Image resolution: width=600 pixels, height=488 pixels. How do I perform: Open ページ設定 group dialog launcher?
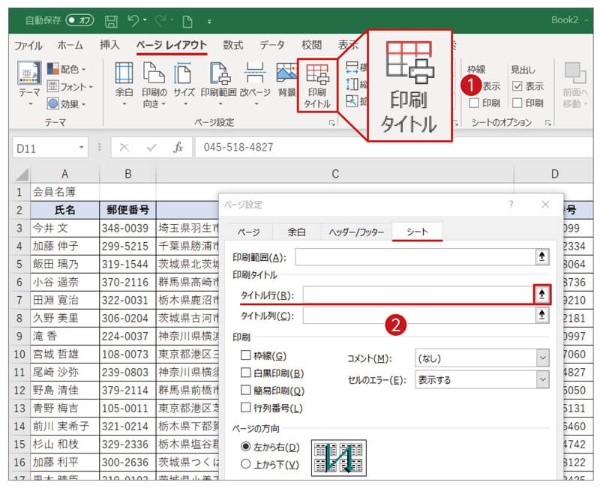tap(332, 123)
